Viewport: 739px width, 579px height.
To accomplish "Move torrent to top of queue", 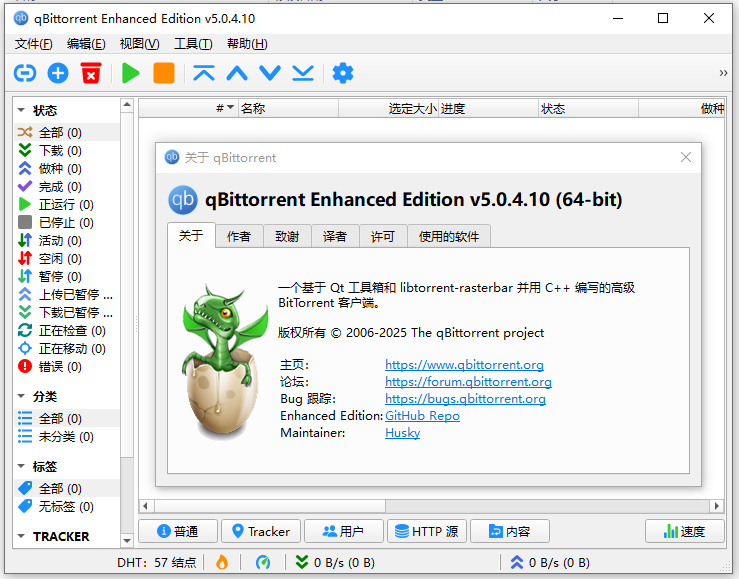I will coord(204,73).
